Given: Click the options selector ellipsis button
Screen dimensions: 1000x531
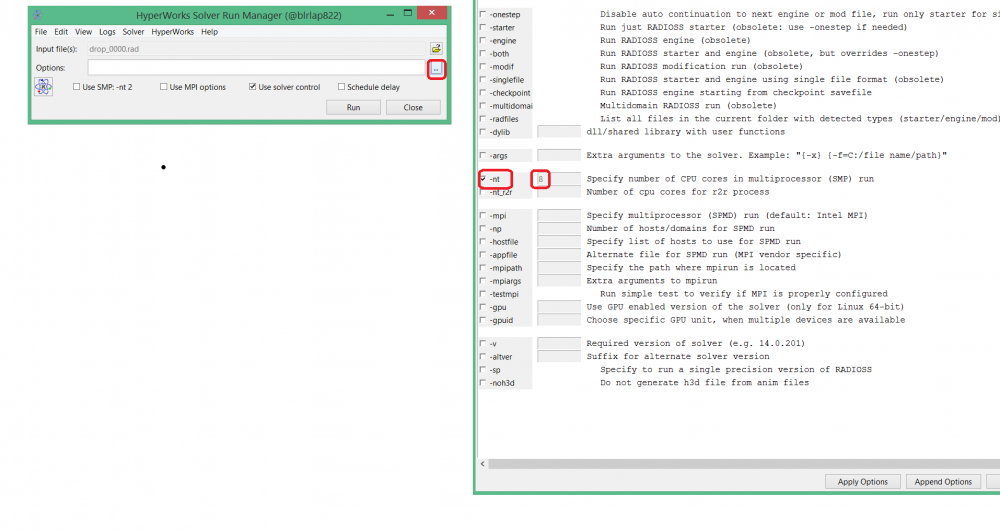Looking at the screenshot, I should tap(436, 68).
